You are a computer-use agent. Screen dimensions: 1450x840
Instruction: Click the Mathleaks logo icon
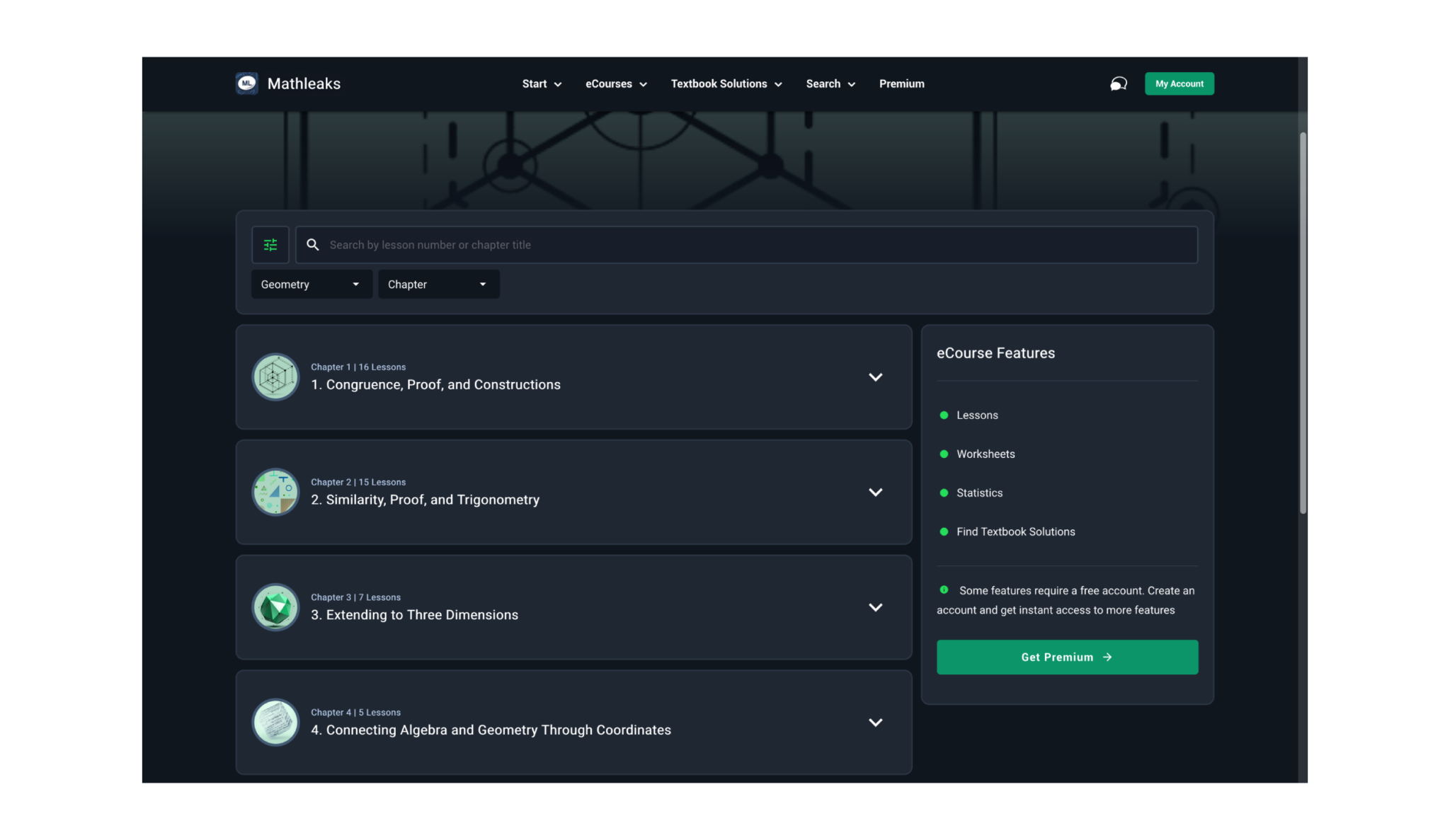pos(247,84)
